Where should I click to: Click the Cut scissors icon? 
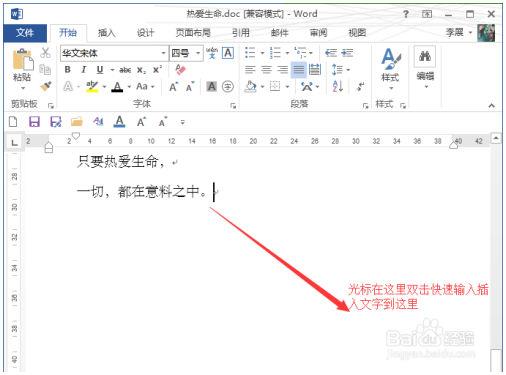[x=45, y=53]
